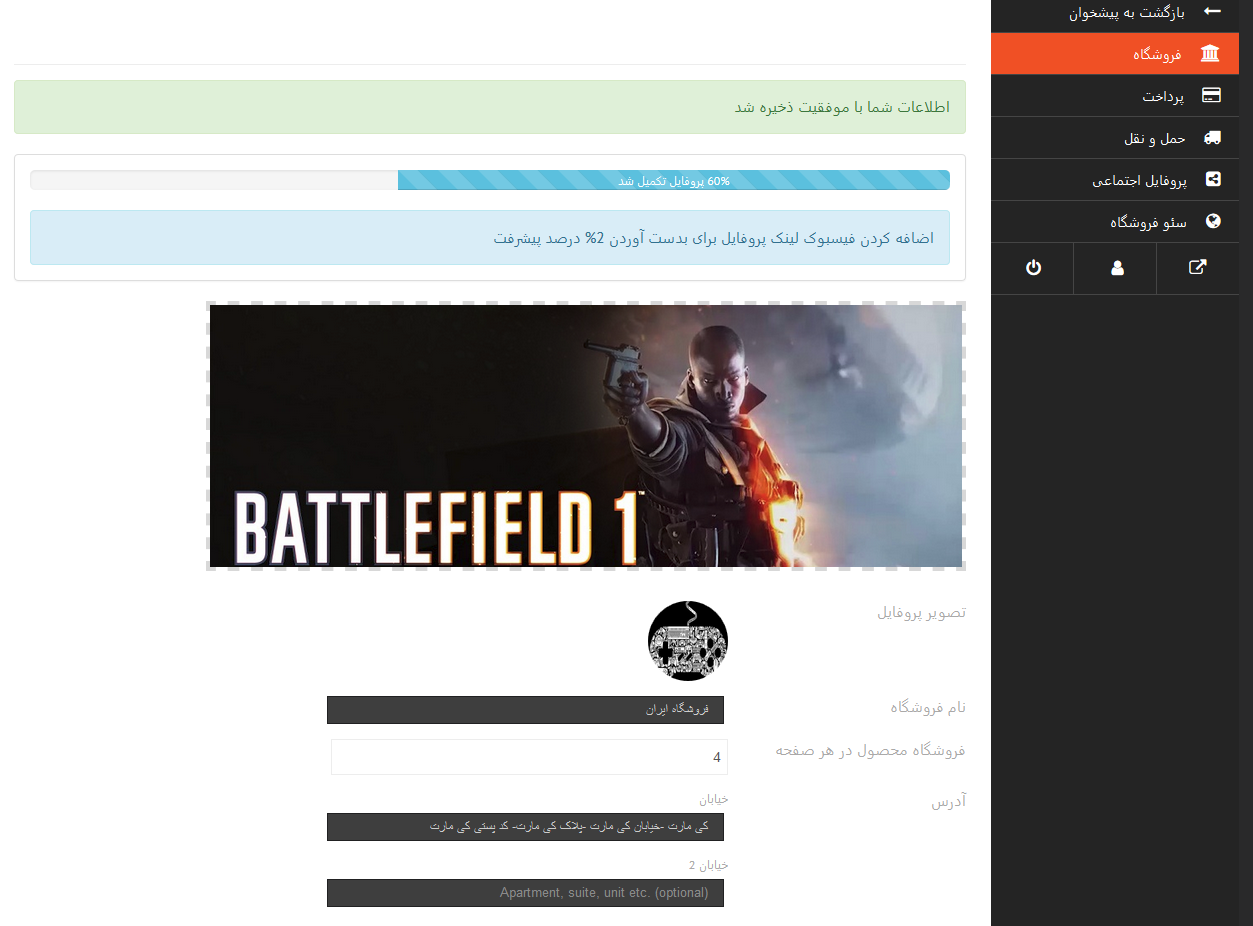Click the power logout icon
1253x926 pixels.
[1033, 268]
